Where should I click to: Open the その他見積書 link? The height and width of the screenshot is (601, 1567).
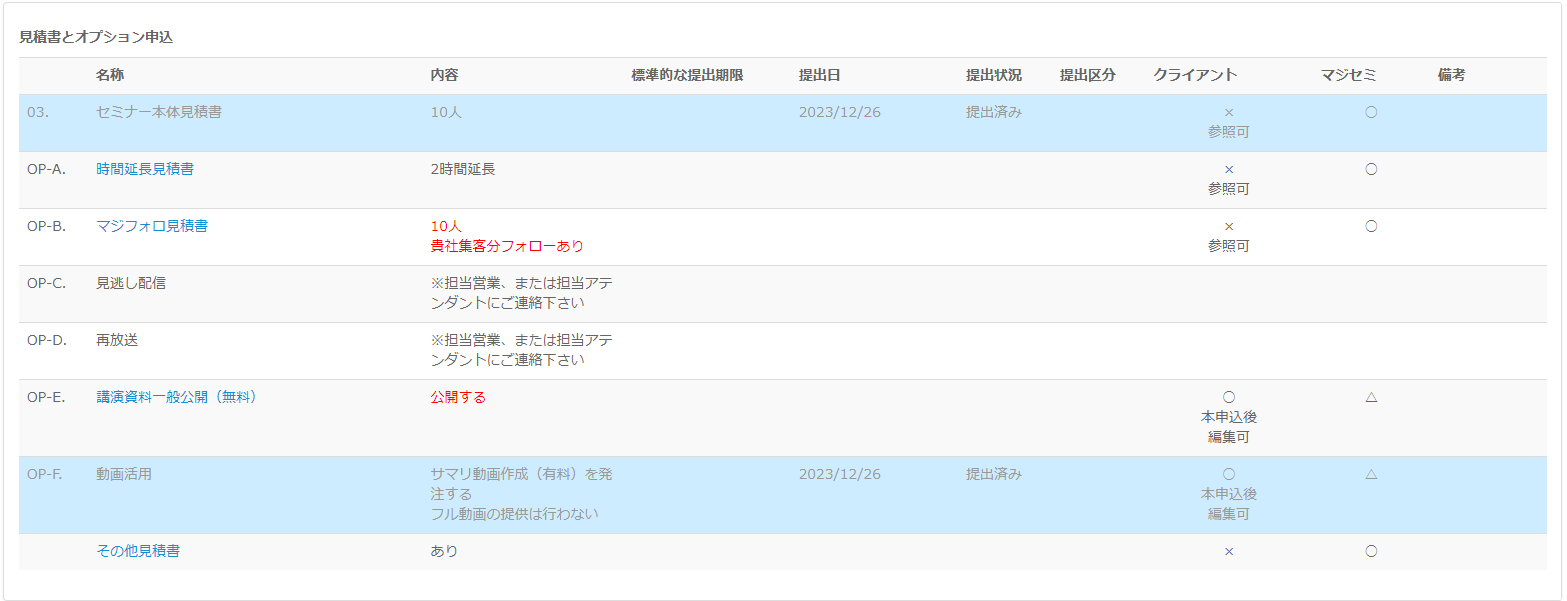click(x=138, y=551)
